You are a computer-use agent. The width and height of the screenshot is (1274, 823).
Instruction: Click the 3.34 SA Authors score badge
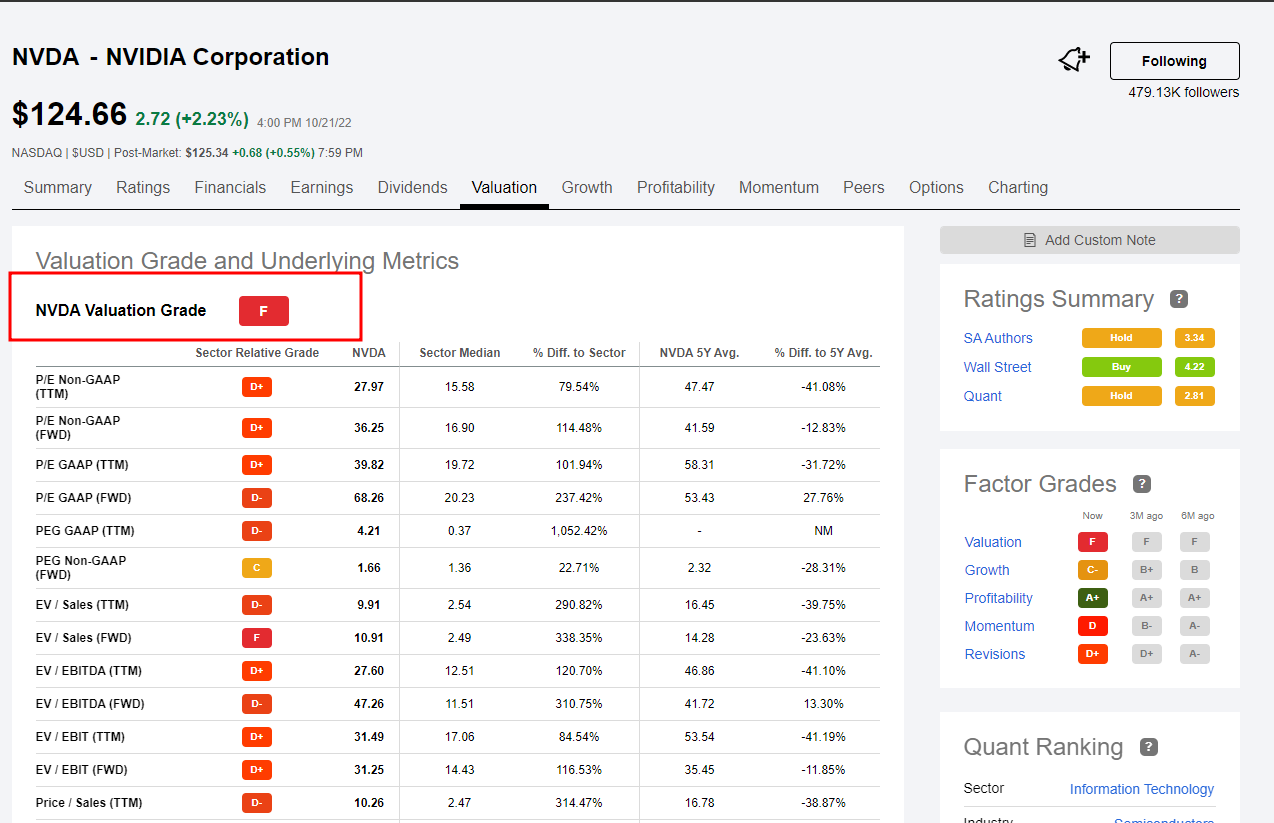tap(1195, 338)
